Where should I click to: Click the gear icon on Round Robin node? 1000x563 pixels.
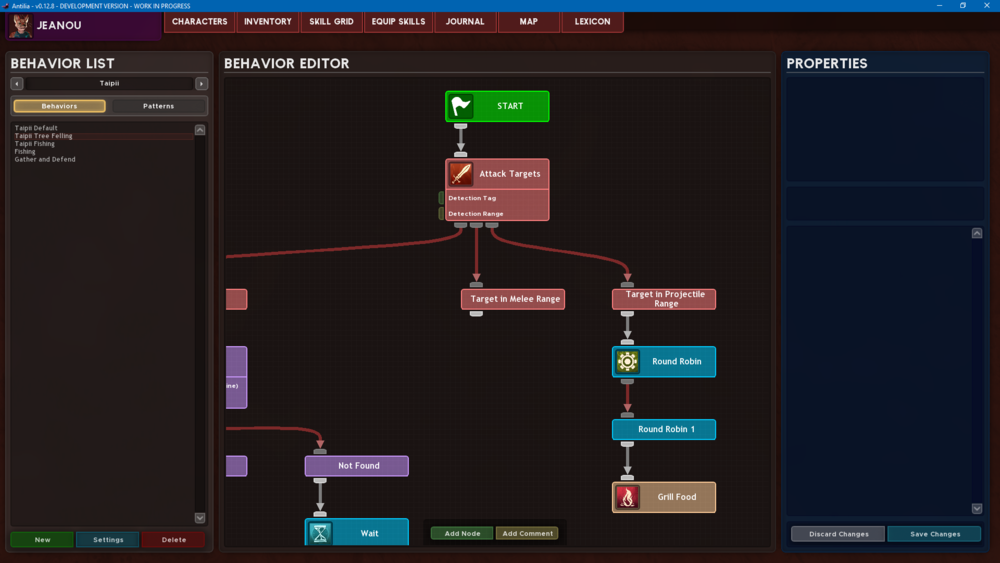pyautogui.click(x=628, y=362)
